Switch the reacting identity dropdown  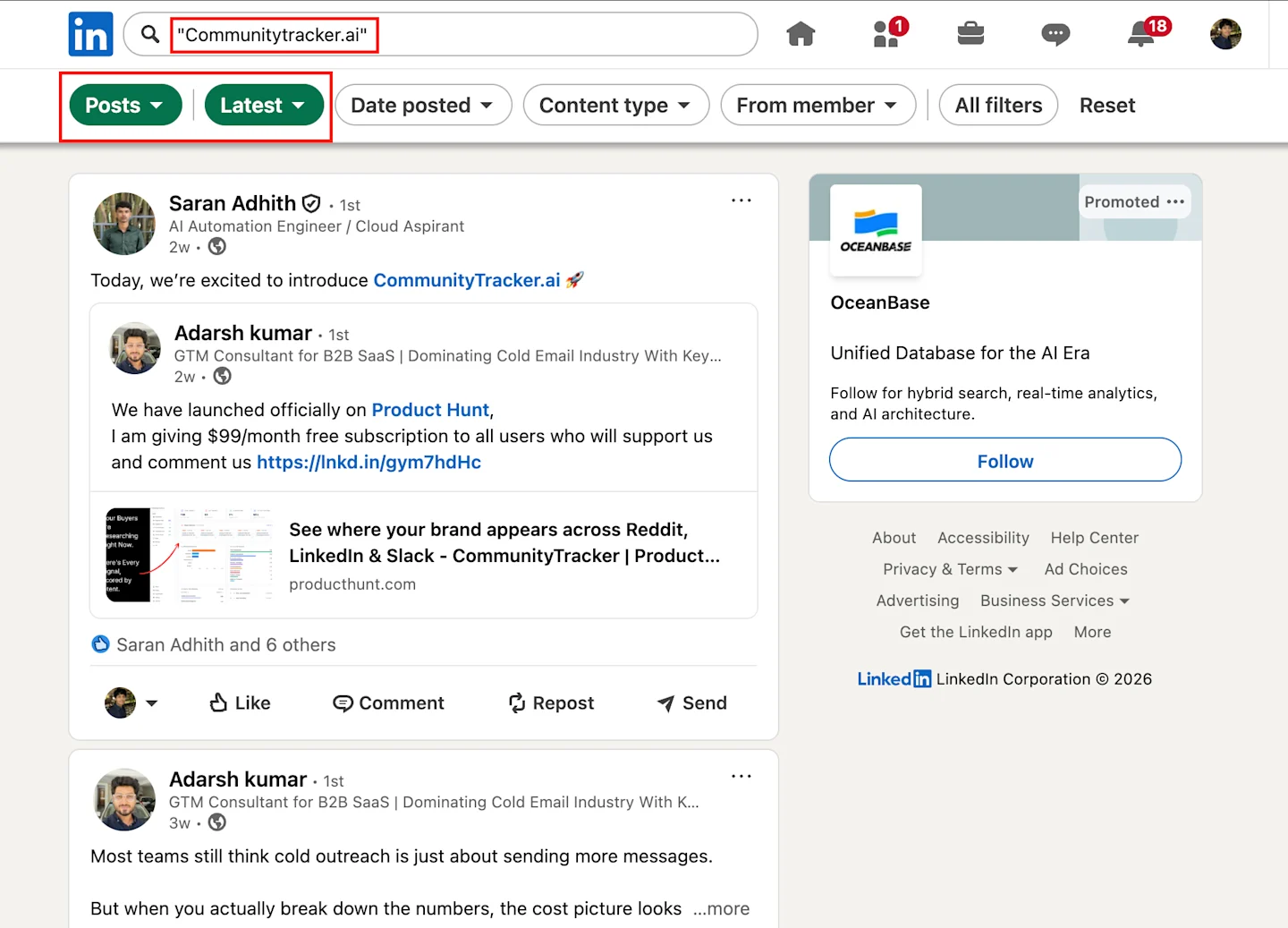tap(131, 703)
